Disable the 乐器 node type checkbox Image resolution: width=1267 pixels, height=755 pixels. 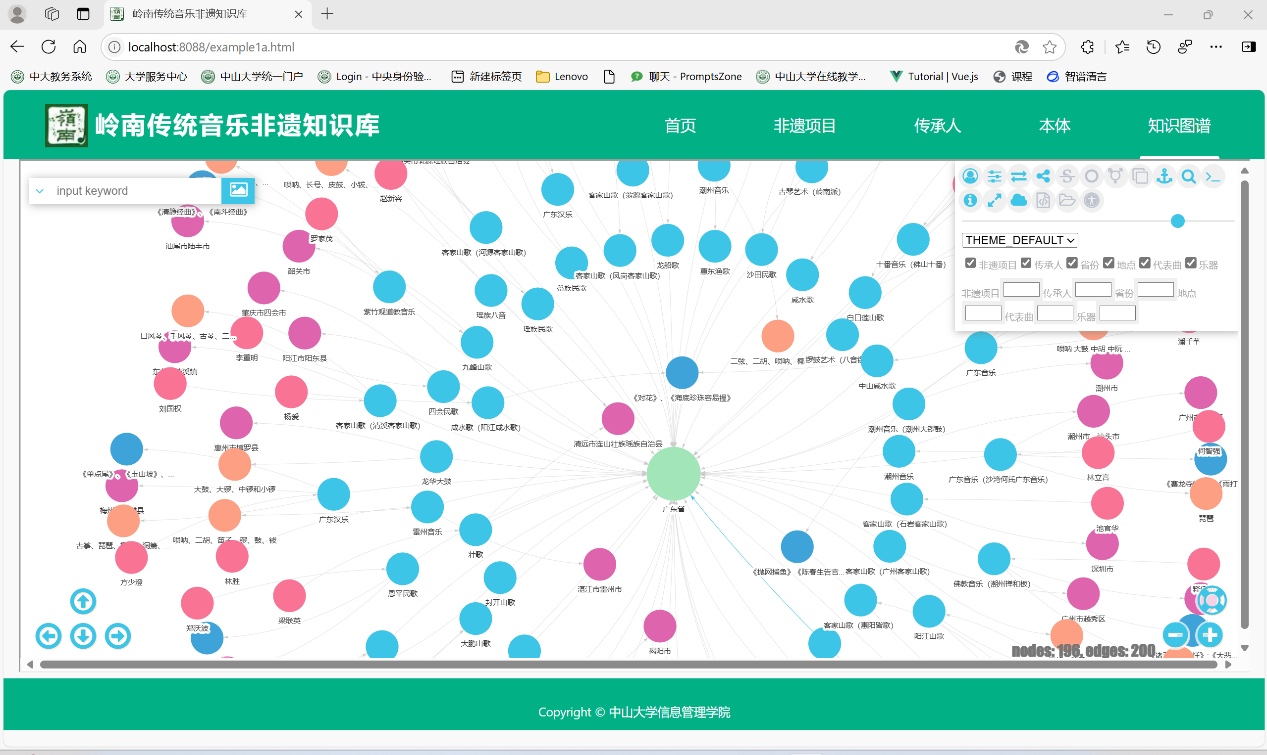1190,263
